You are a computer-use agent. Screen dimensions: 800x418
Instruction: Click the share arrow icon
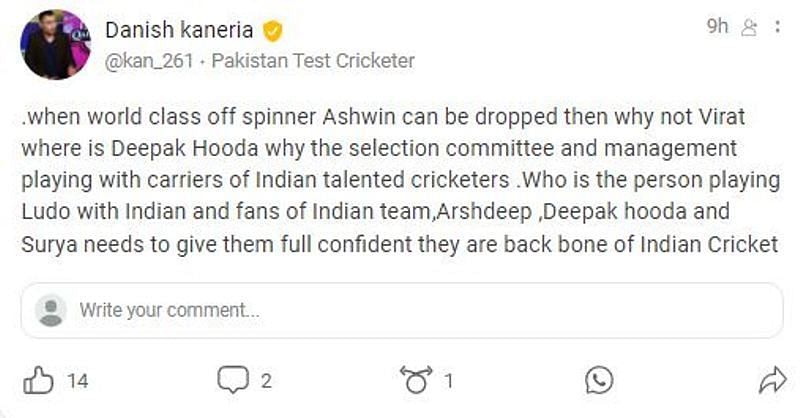point(772,380)
